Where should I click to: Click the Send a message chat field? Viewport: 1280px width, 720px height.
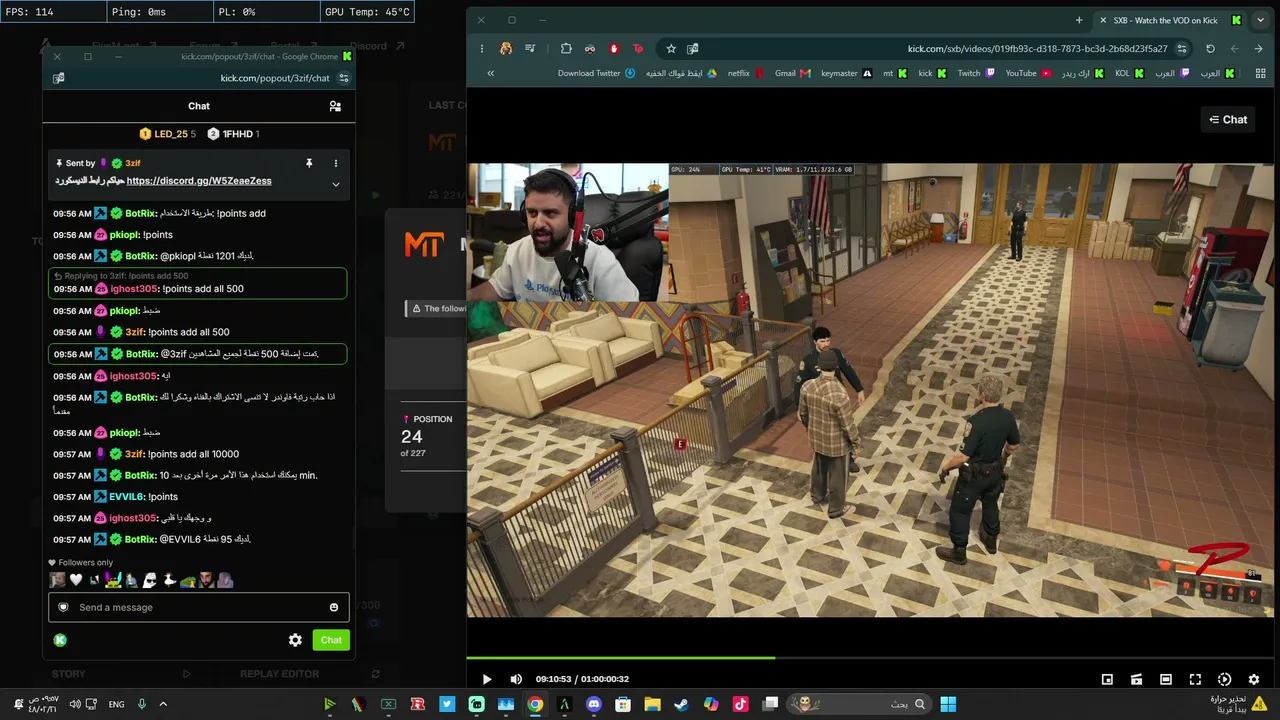pyautogui.click(x=197, y=607)
